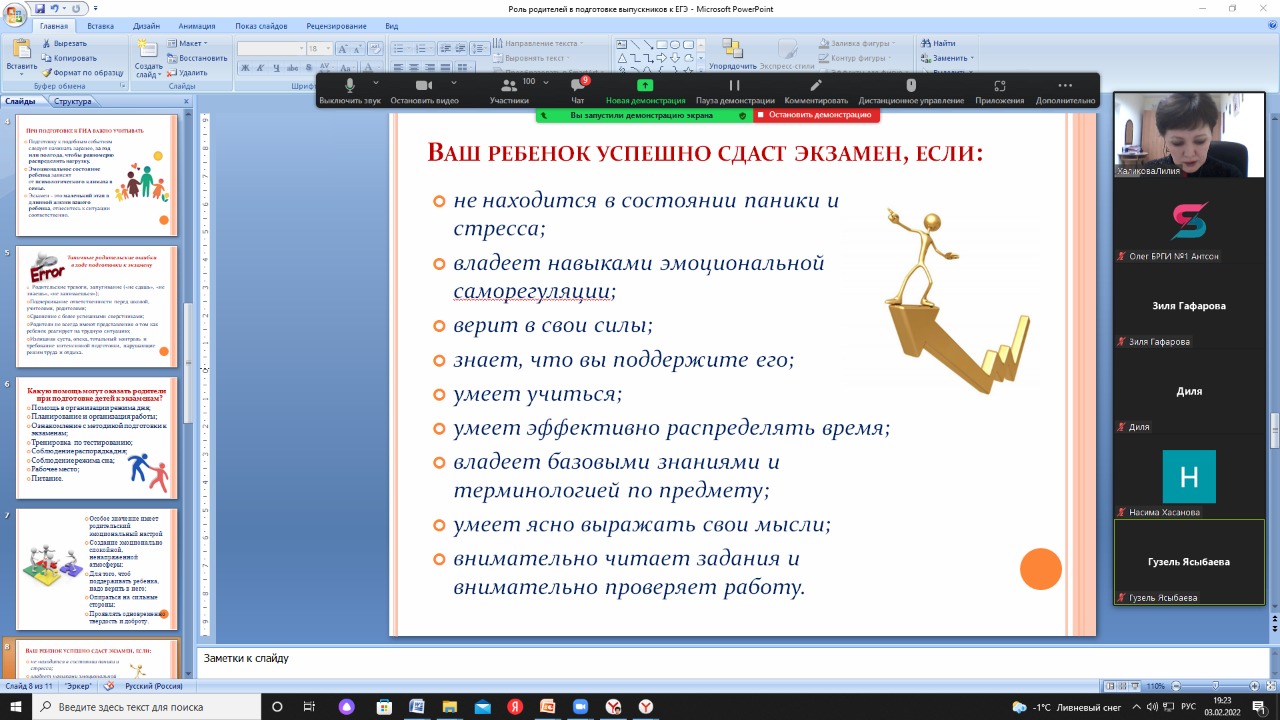Open Дополнительно three-dots menu
The image size is (1280, 720).
(1065, 87)
